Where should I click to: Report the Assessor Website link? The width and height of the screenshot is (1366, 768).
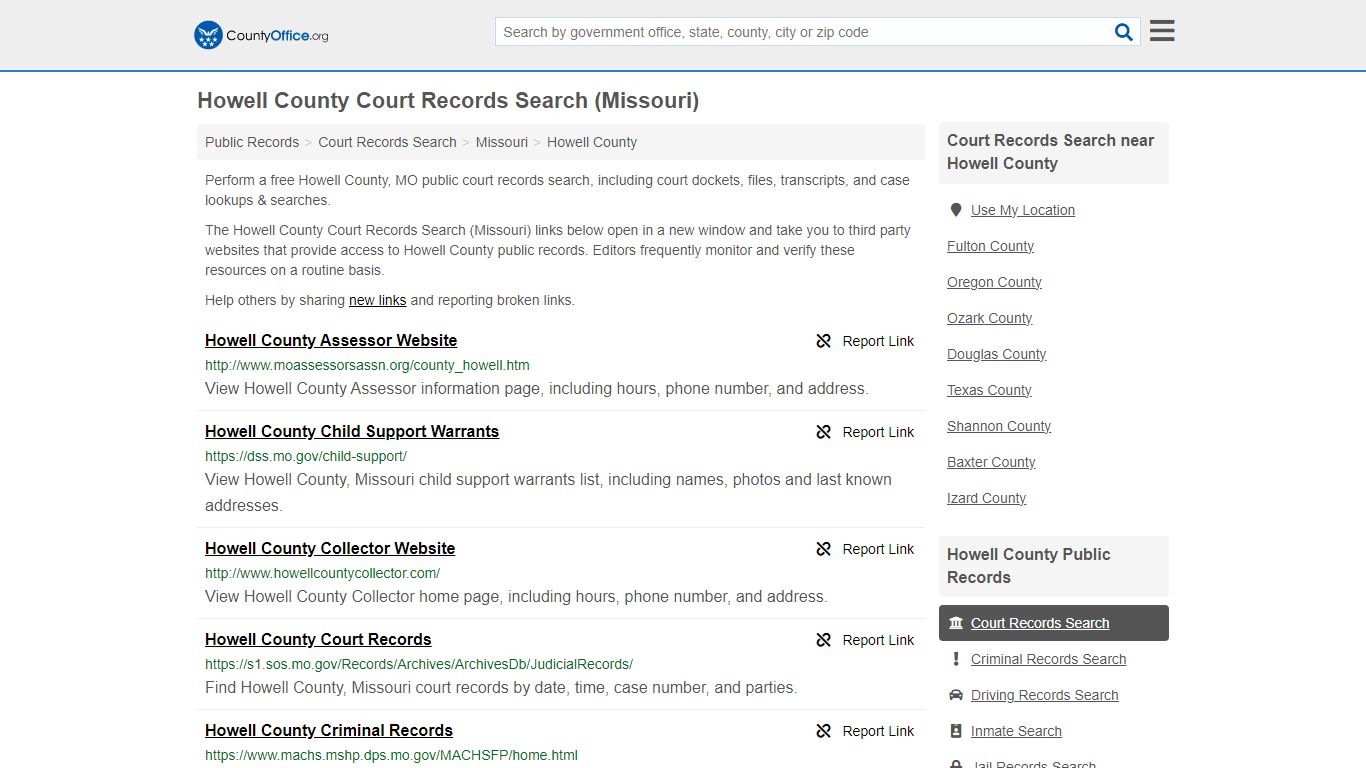(x=865, y=341)
